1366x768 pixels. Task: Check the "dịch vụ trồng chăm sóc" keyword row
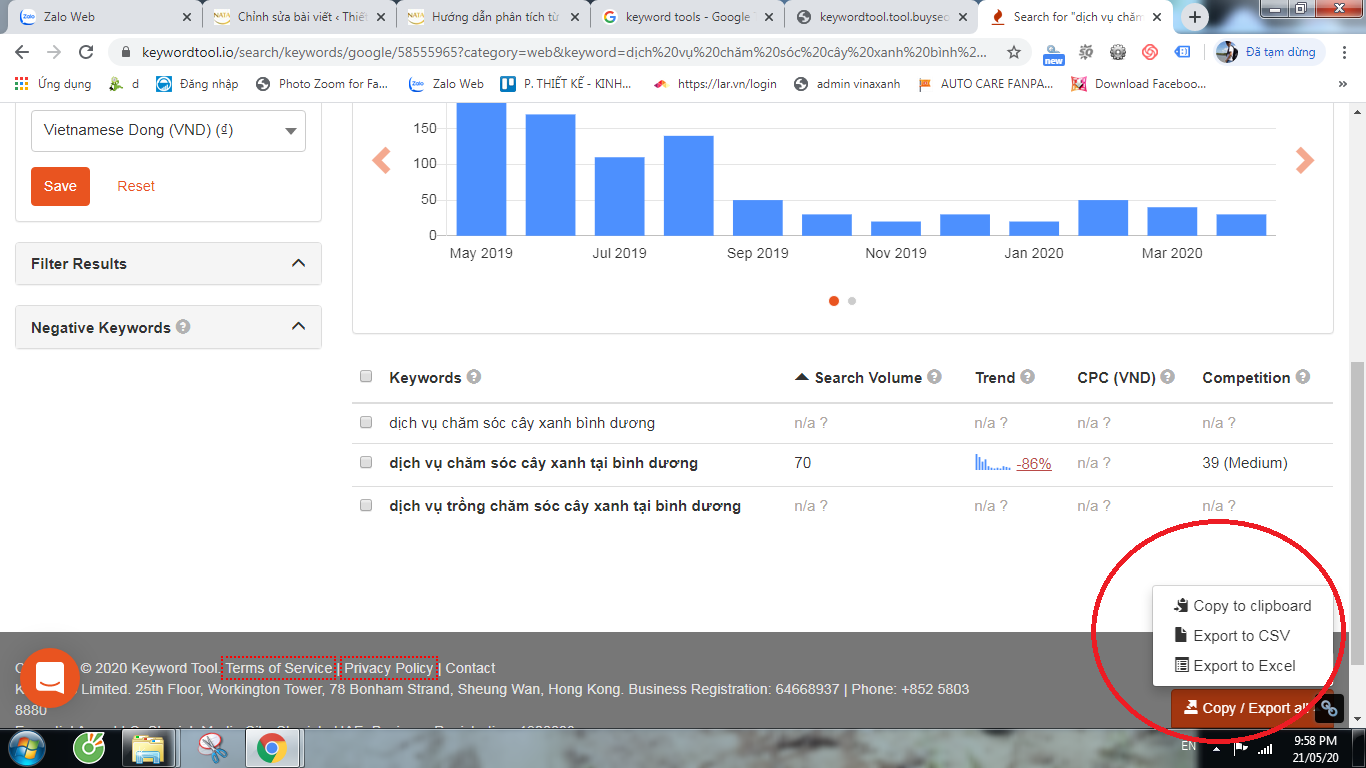[x=366, y=505]
